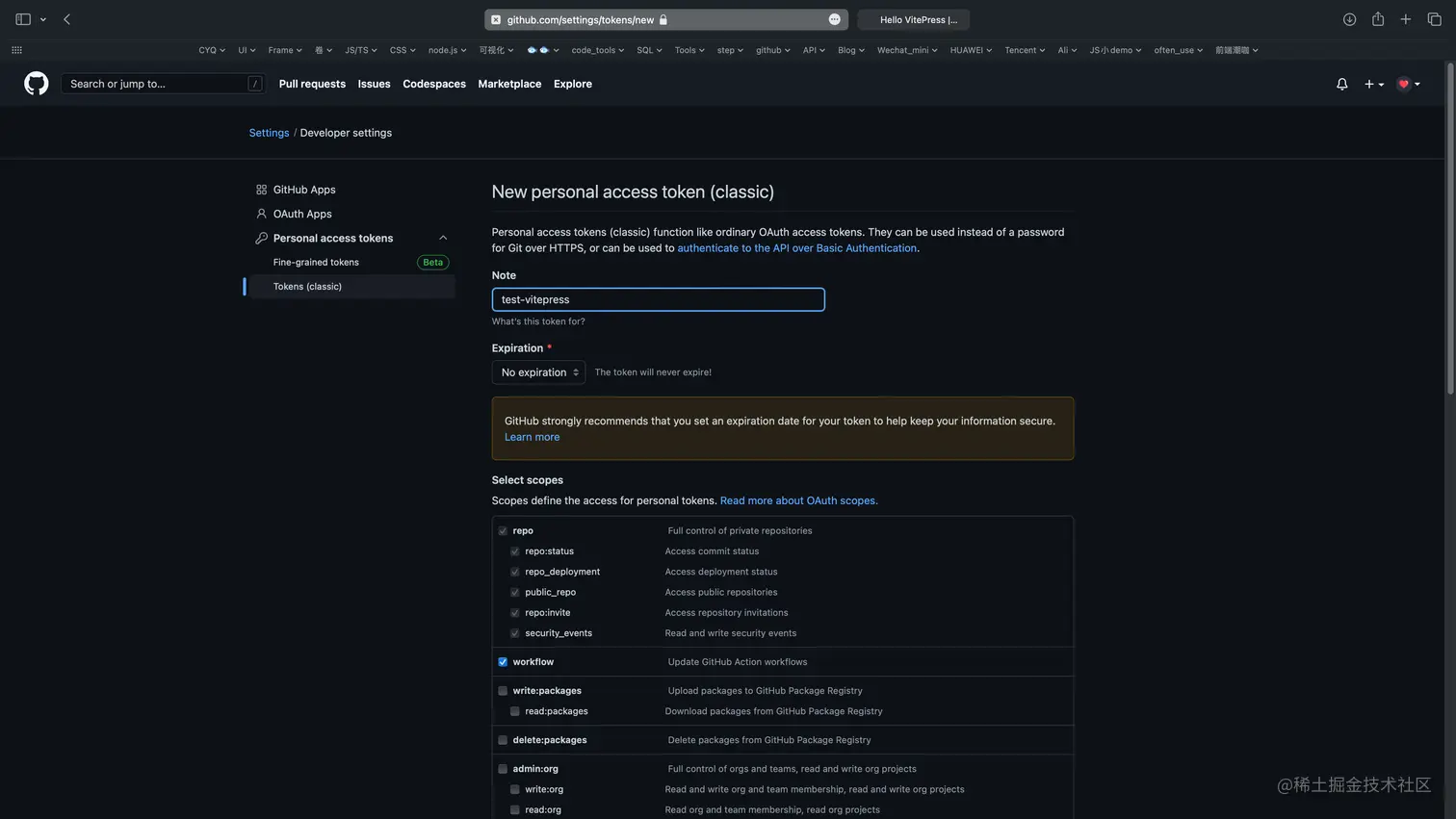Toggle the repo_deployment checkbox
The width and height of the screenshot is (1456, 819).
pyautogui.click(x=515, y=572)
